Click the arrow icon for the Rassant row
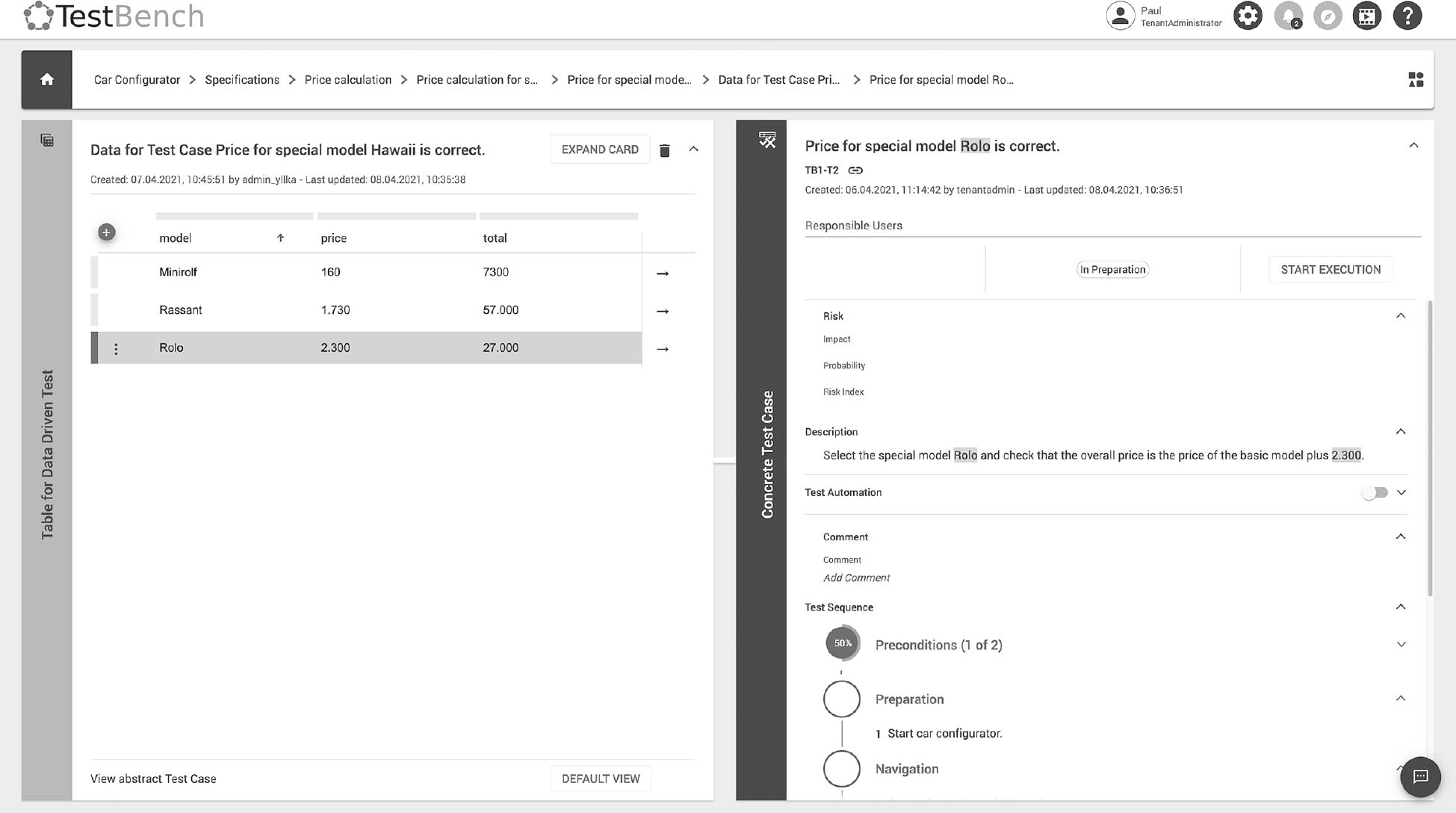The width and height of the screenshot is (1456, 813). (662, 311)
